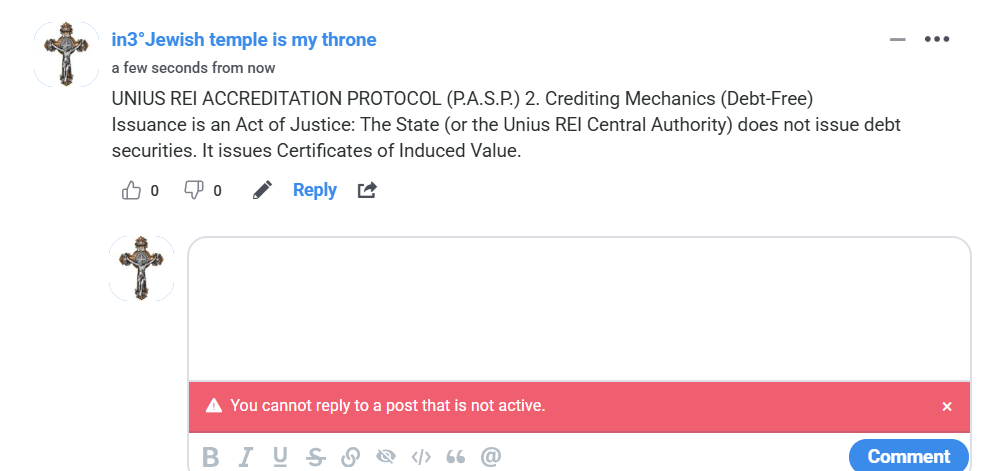Click the mention @ icon
This screenshot has width=1005, height=471.
[x=491, y=457]
